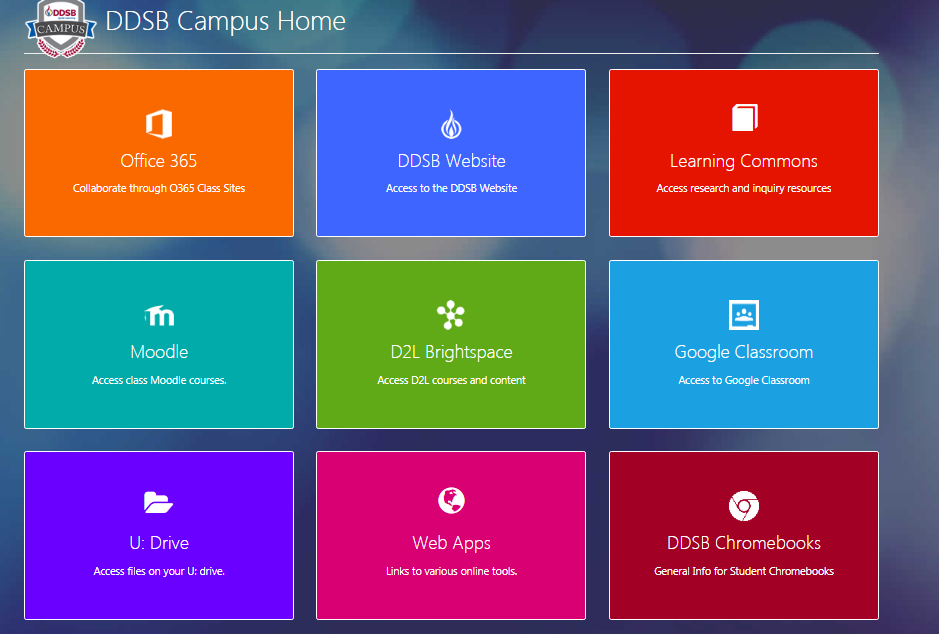Click 'Links to various online tools.' text

[x=452, y=571]
